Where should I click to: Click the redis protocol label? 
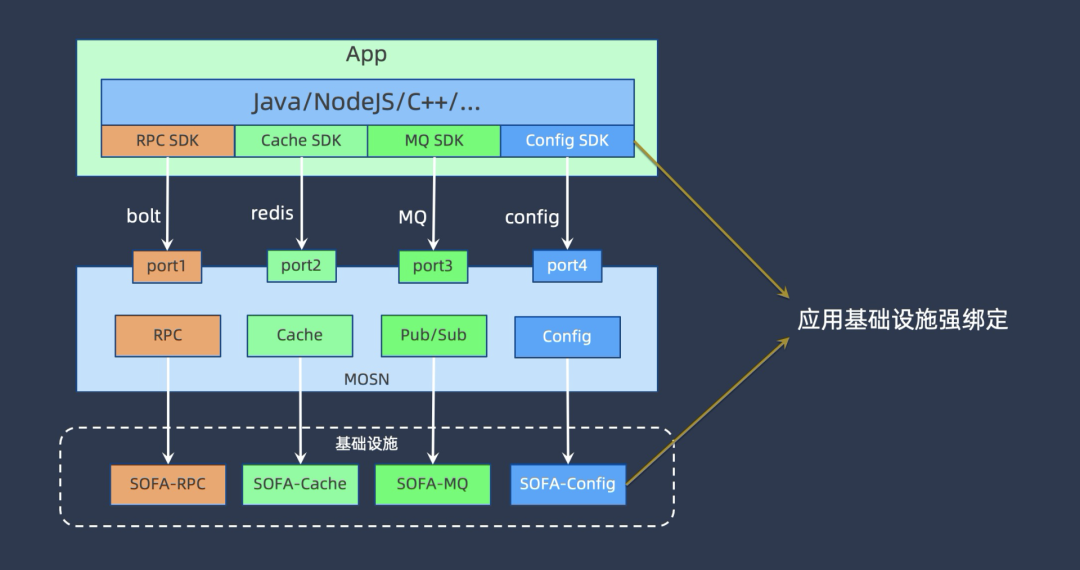tap(272, 213)
